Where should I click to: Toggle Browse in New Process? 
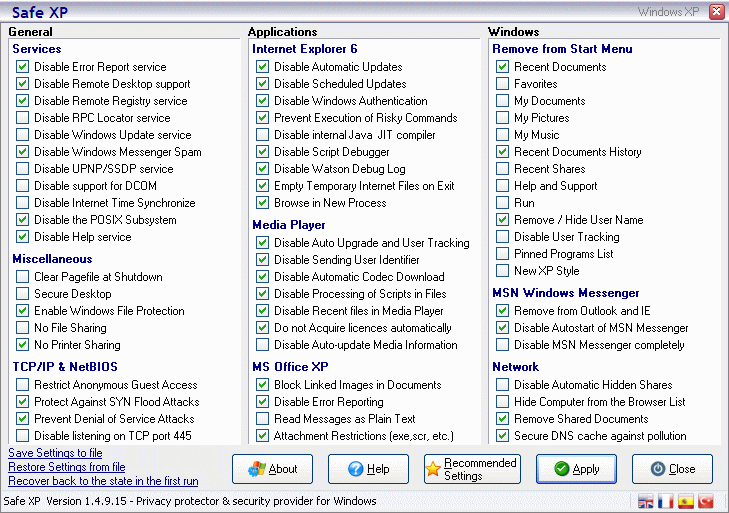[x=262, y=202]
